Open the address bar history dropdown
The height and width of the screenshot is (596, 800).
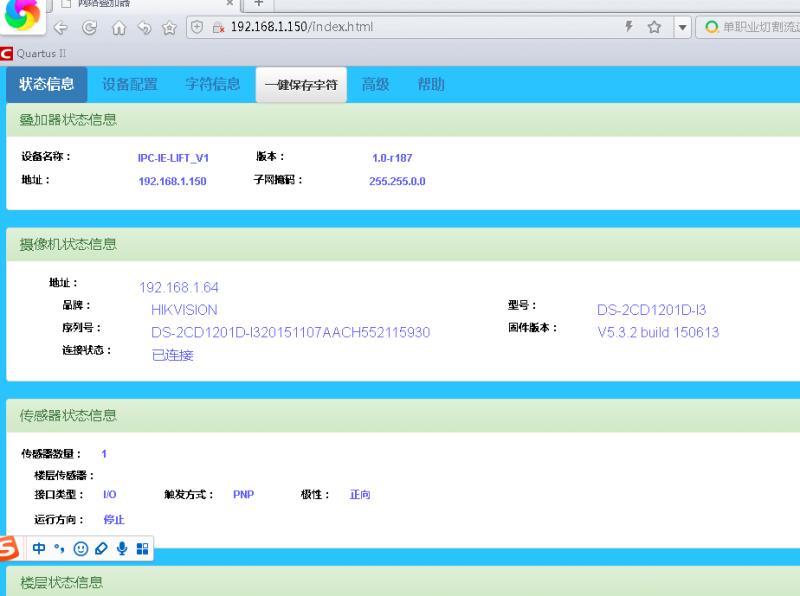click(682, 28)
